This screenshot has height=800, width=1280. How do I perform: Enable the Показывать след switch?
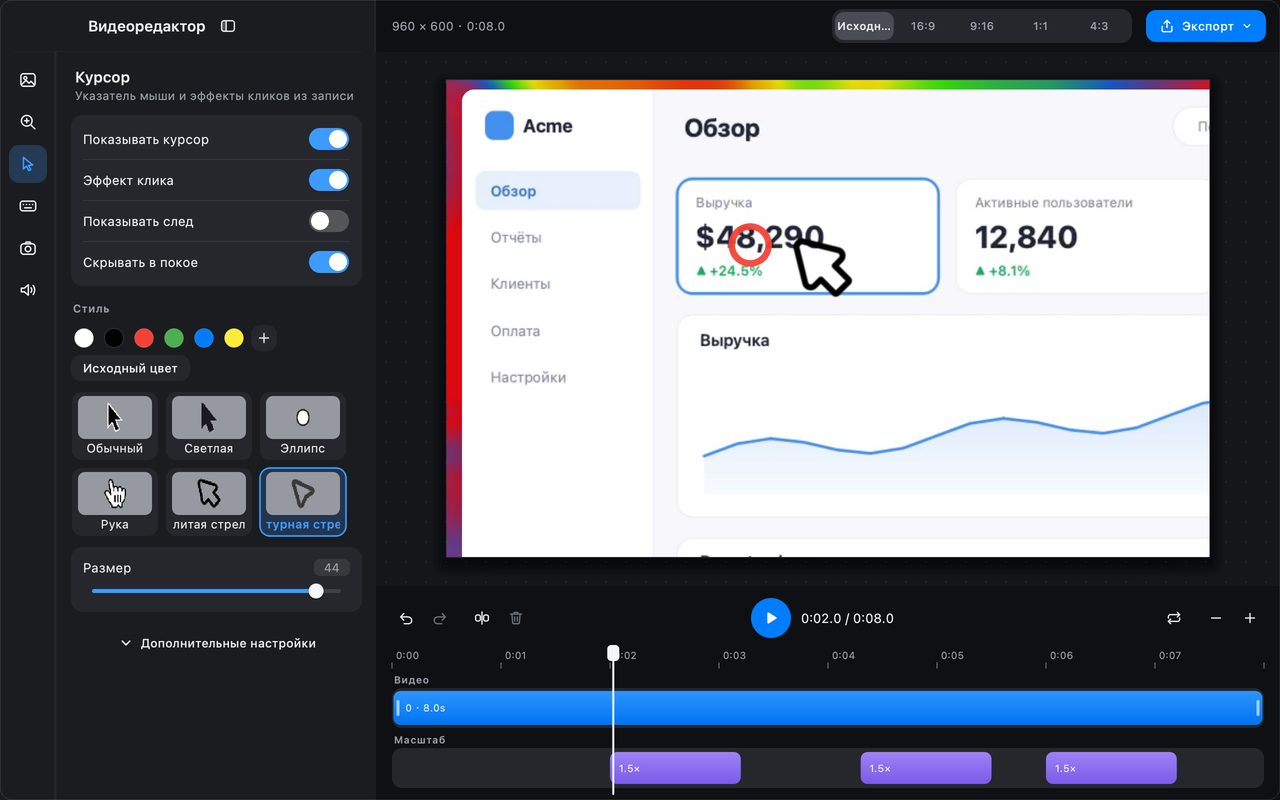pyautogui.click(x=329, y=221)
